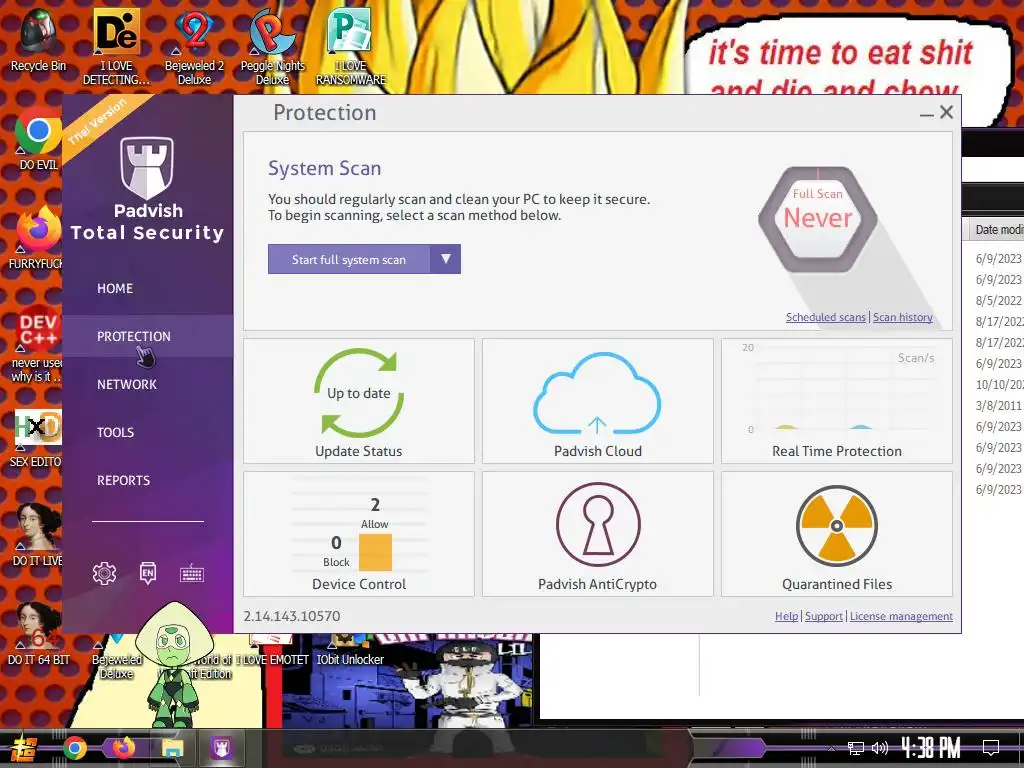Click the Help link
This screenshot has width=1024, height=768.
786,616
